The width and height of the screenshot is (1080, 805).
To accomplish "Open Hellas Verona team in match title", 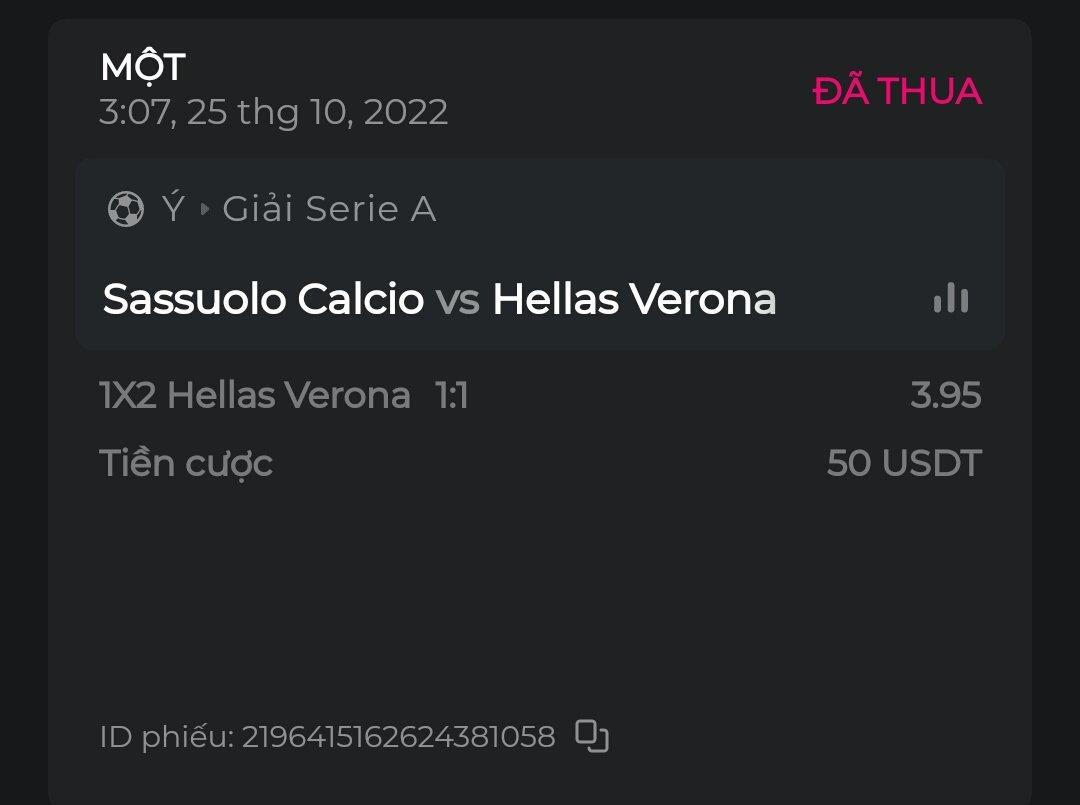I will coord(634,299).
